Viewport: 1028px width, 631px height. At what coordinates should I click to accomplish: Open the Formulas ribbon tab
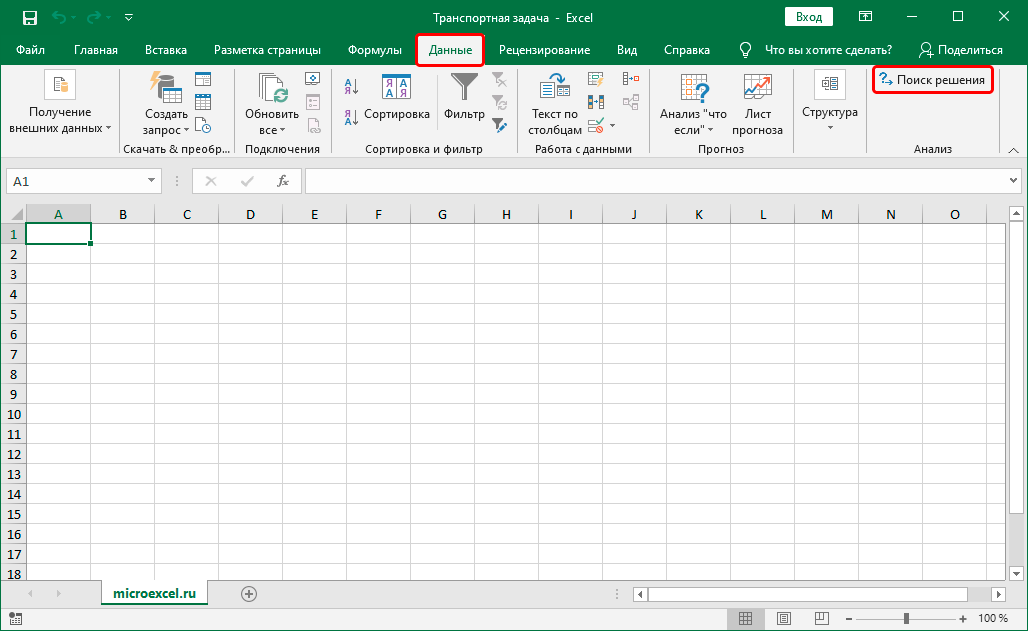tap(374, 50)
